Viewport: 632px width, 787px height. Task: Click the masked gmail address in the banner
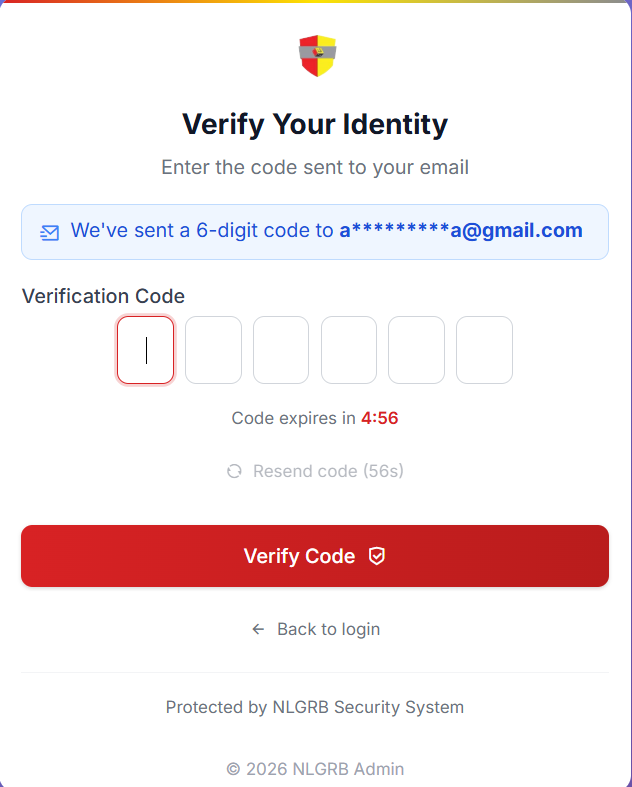point(461,231)
